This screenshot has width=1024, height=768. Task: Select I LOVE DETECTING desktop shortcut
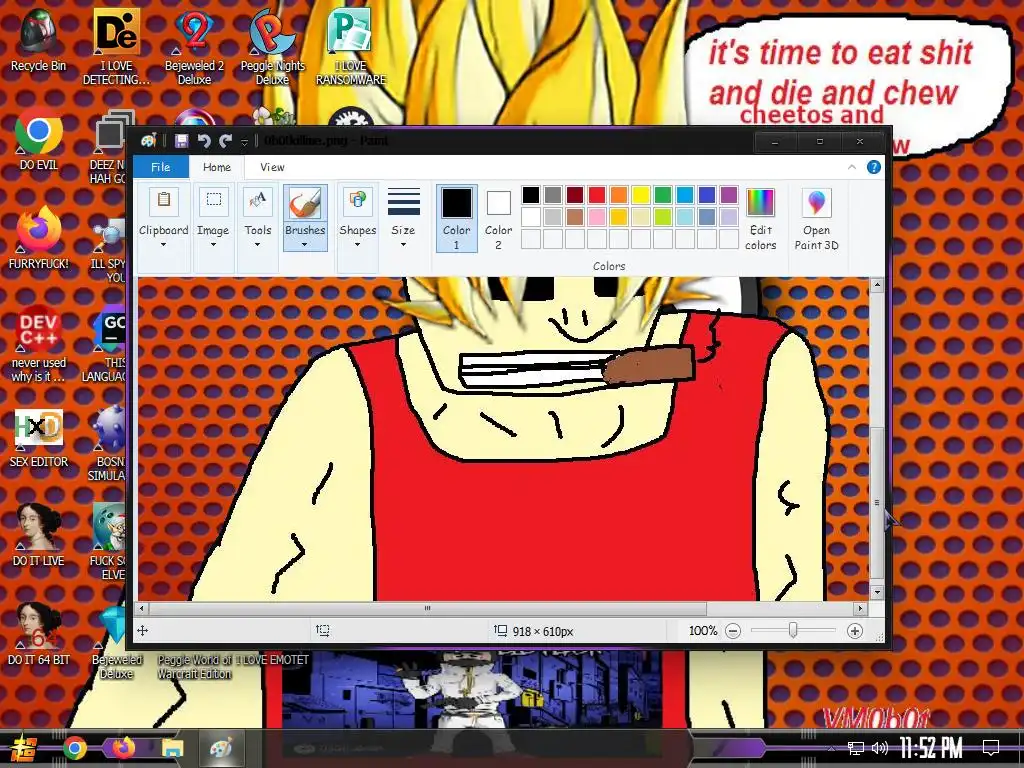coord(116,47)
